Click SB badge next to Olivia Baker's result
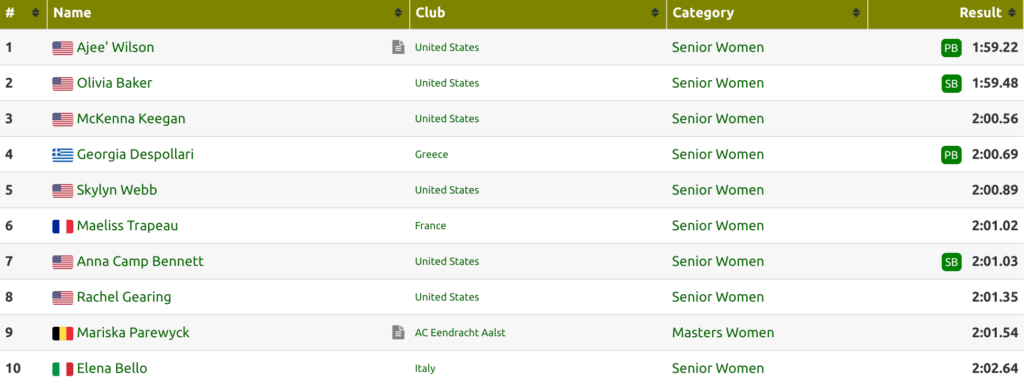 pyautogui.click(x=951, y=84)
